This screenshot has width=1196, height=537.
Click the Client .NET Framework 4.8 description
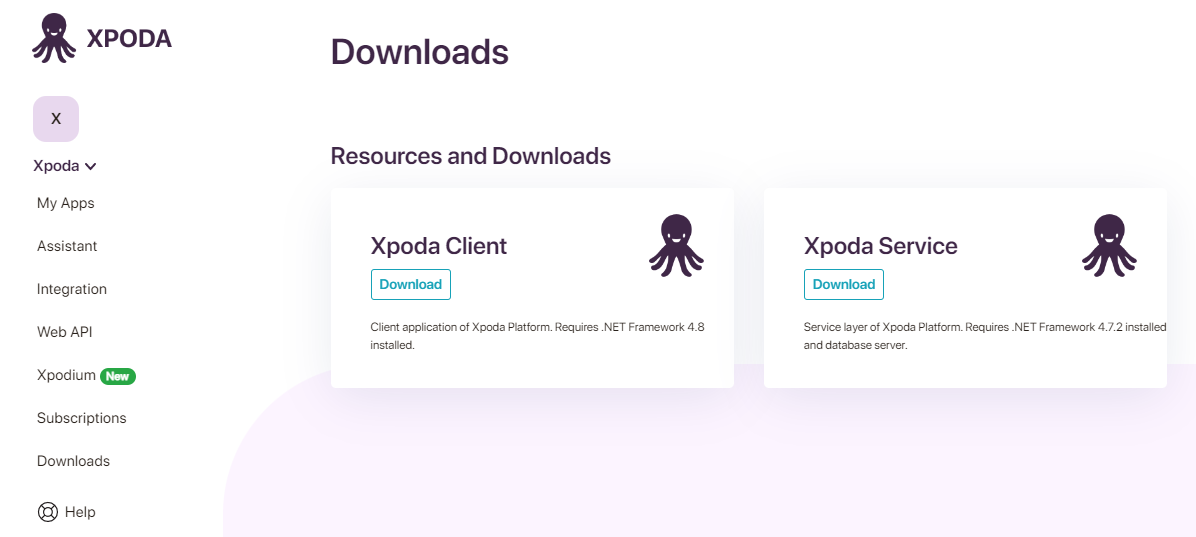(x=537, y=336)
